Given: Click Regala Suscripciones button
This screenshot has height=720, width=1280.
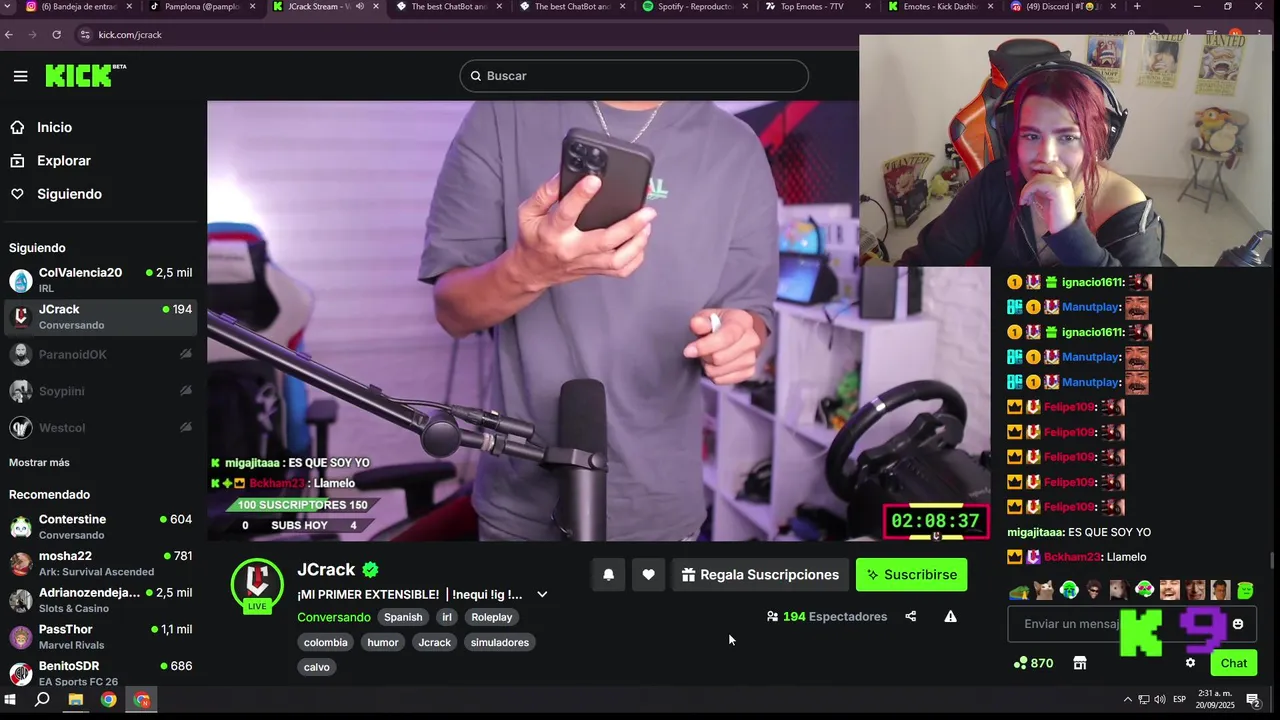Looking at the screenshot, I should pyautogui.click(x=760, y=575).
